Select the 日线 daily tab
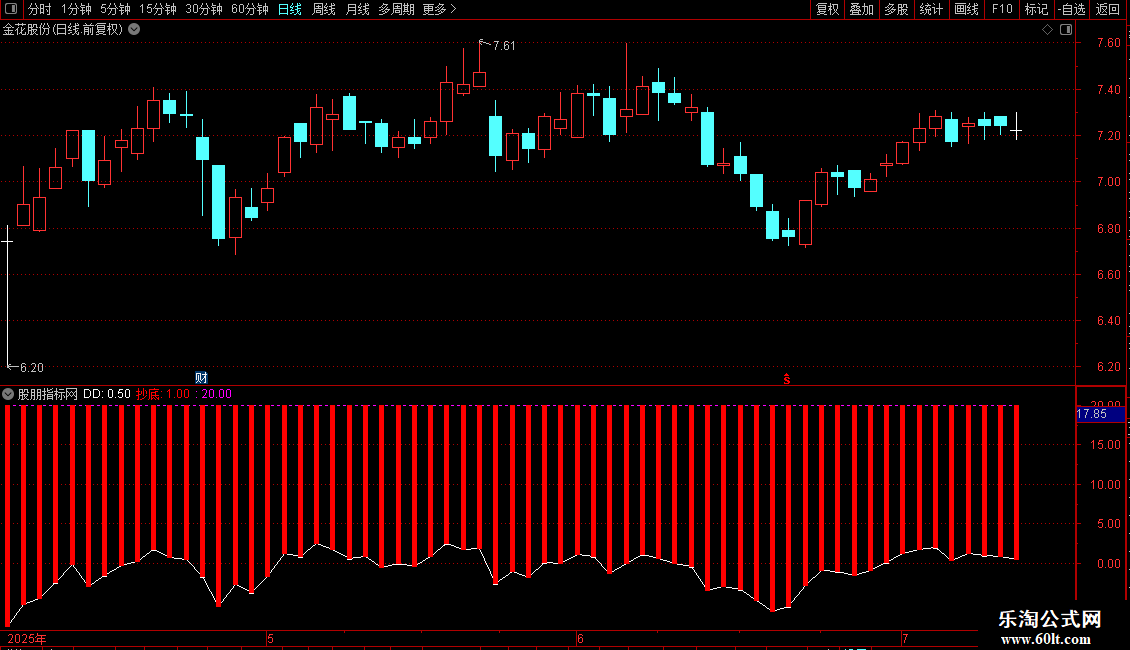Screen dimensions: 1130x650 click(290, 9)
